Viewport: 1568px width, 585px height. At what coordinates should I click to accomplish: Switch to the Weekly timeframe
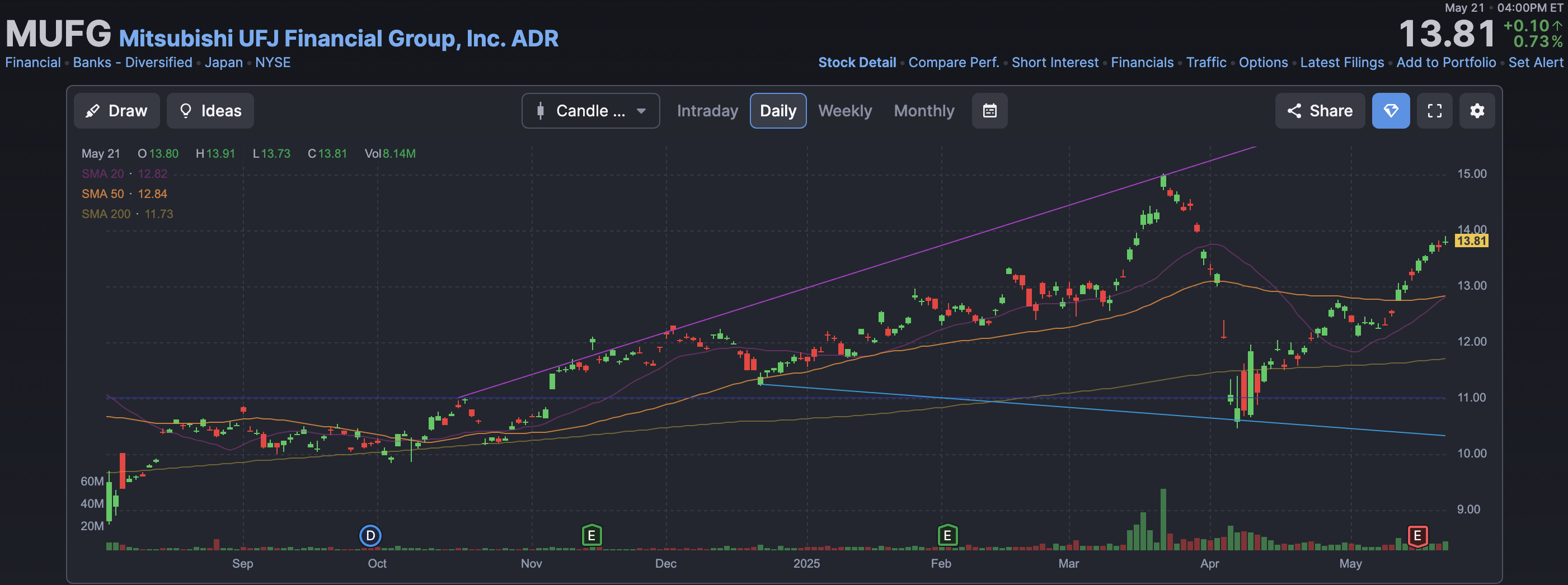point(845,111)
